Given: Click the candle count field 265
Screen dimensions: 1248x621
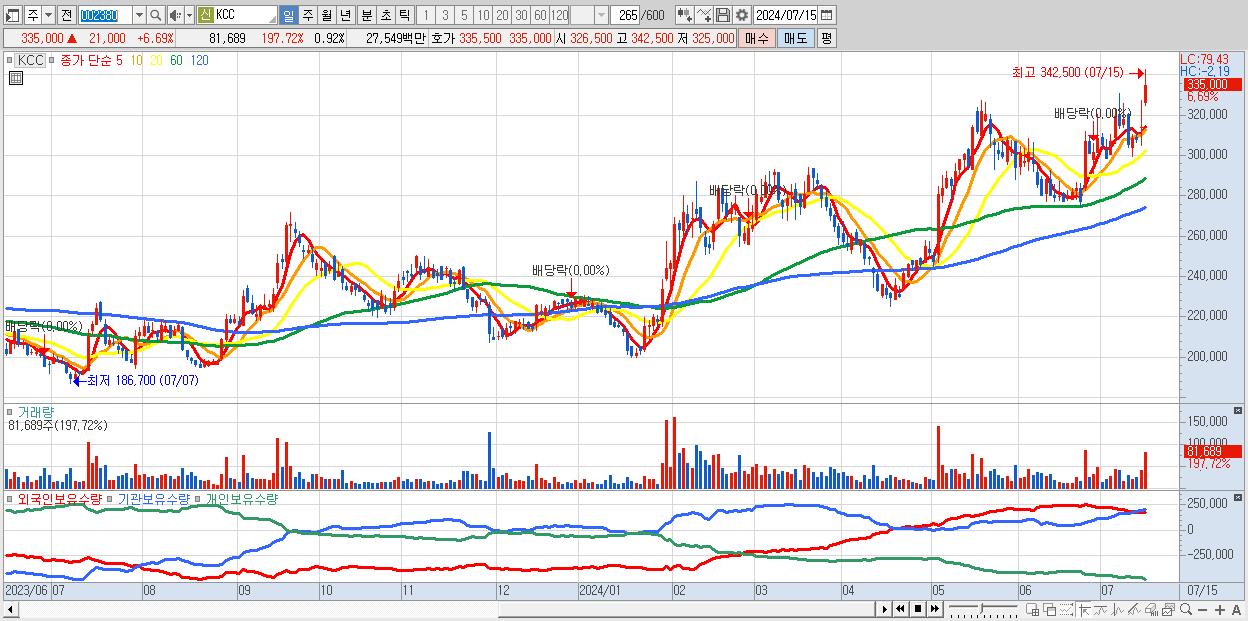Looking at the screenshot, I should pyautogui.click(x=627, y=15).
